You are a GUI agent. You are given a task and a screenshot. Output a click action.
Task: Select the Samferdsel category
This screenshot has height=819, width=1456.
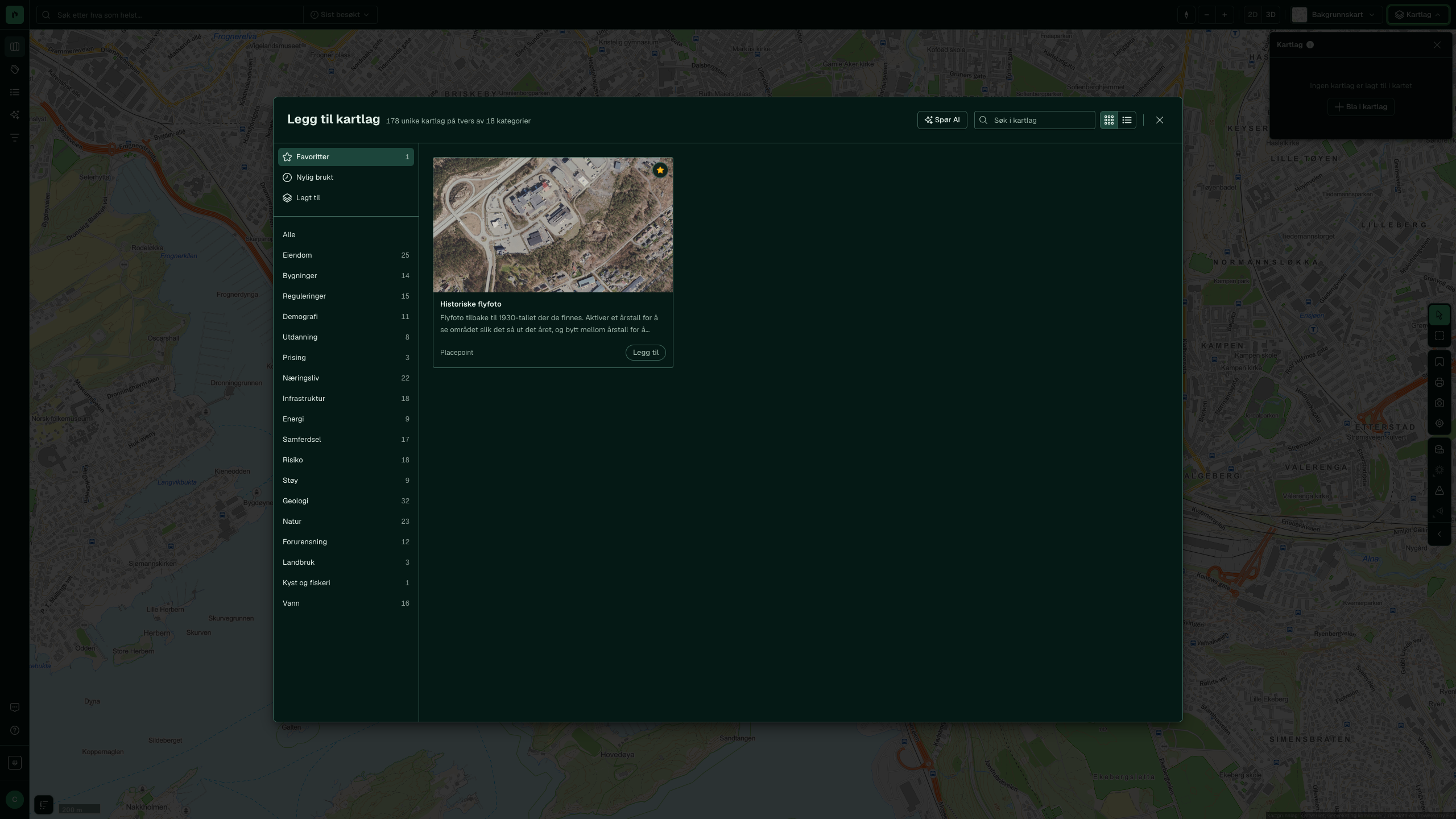(x=346, y=440)
